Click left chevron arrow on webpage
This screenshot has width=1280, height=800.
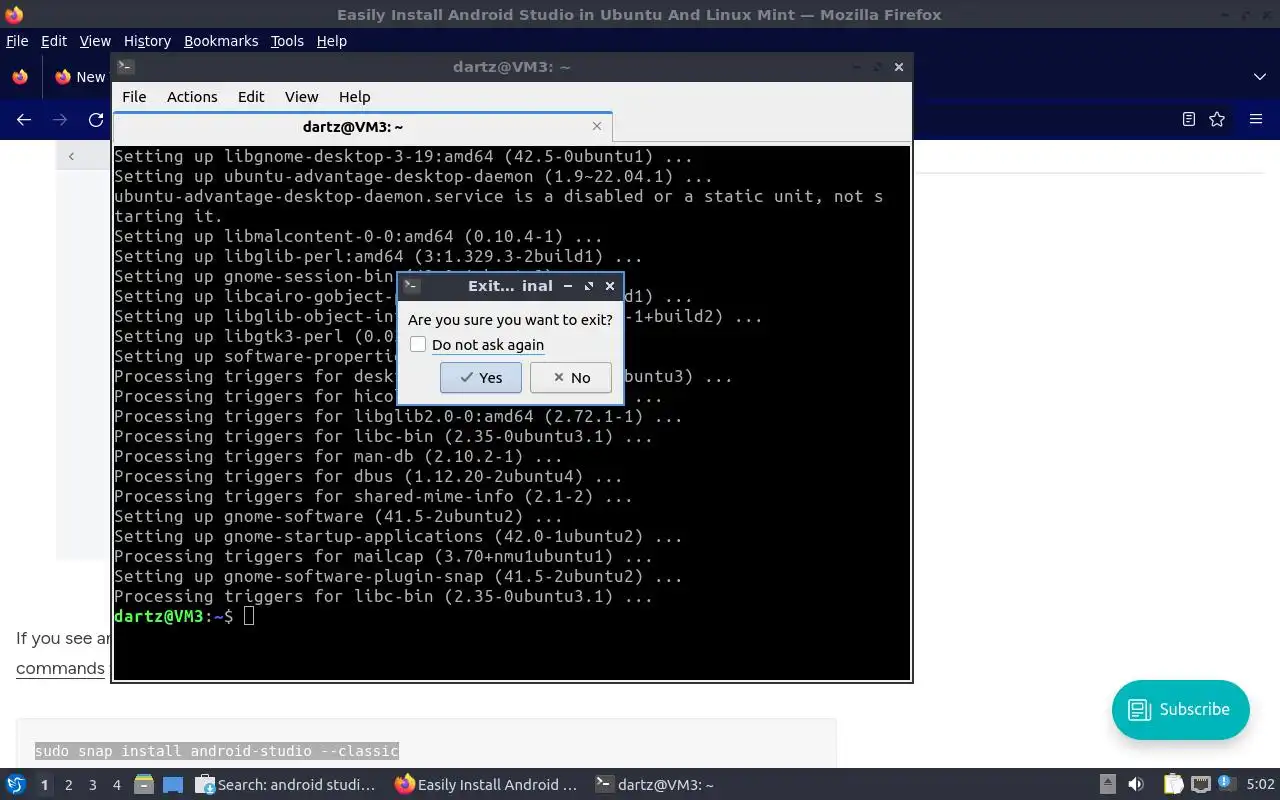tap(71, 156)
